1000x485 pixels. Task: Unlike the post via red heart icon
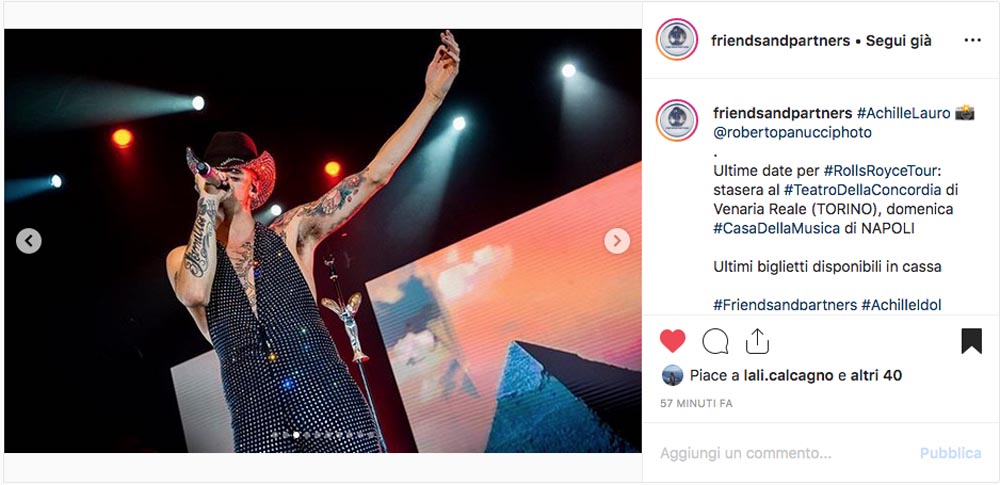coord(672,341)
